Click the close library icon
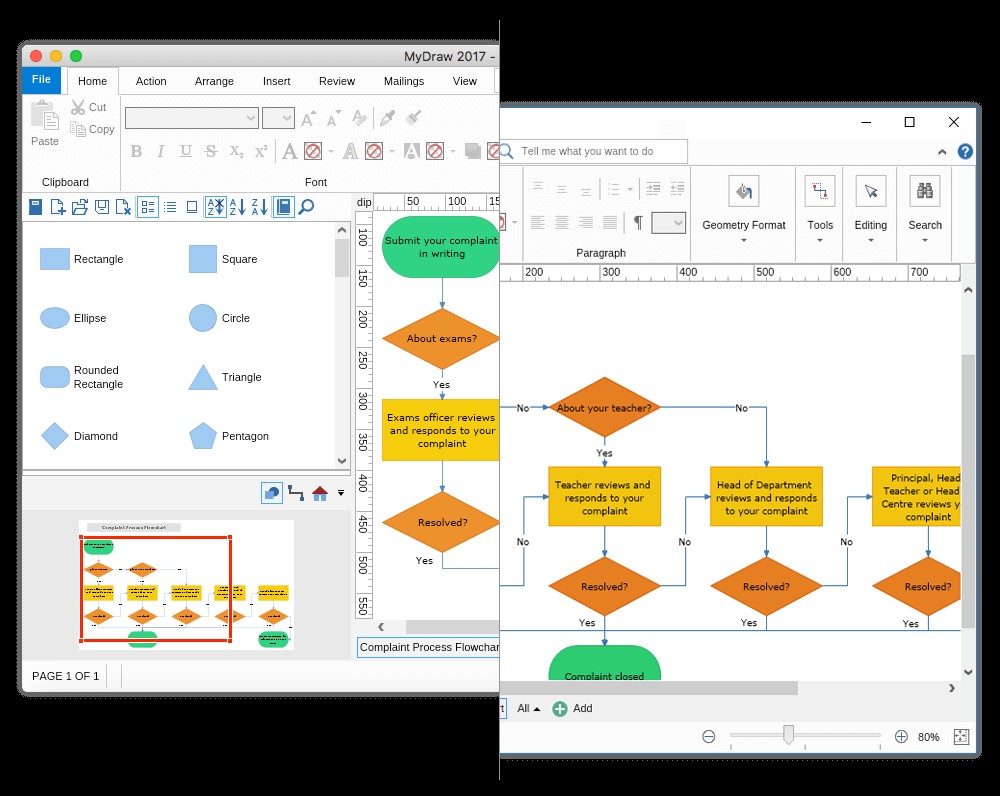Viewport: 1000px width, 796px height. [x=123, y=207]
